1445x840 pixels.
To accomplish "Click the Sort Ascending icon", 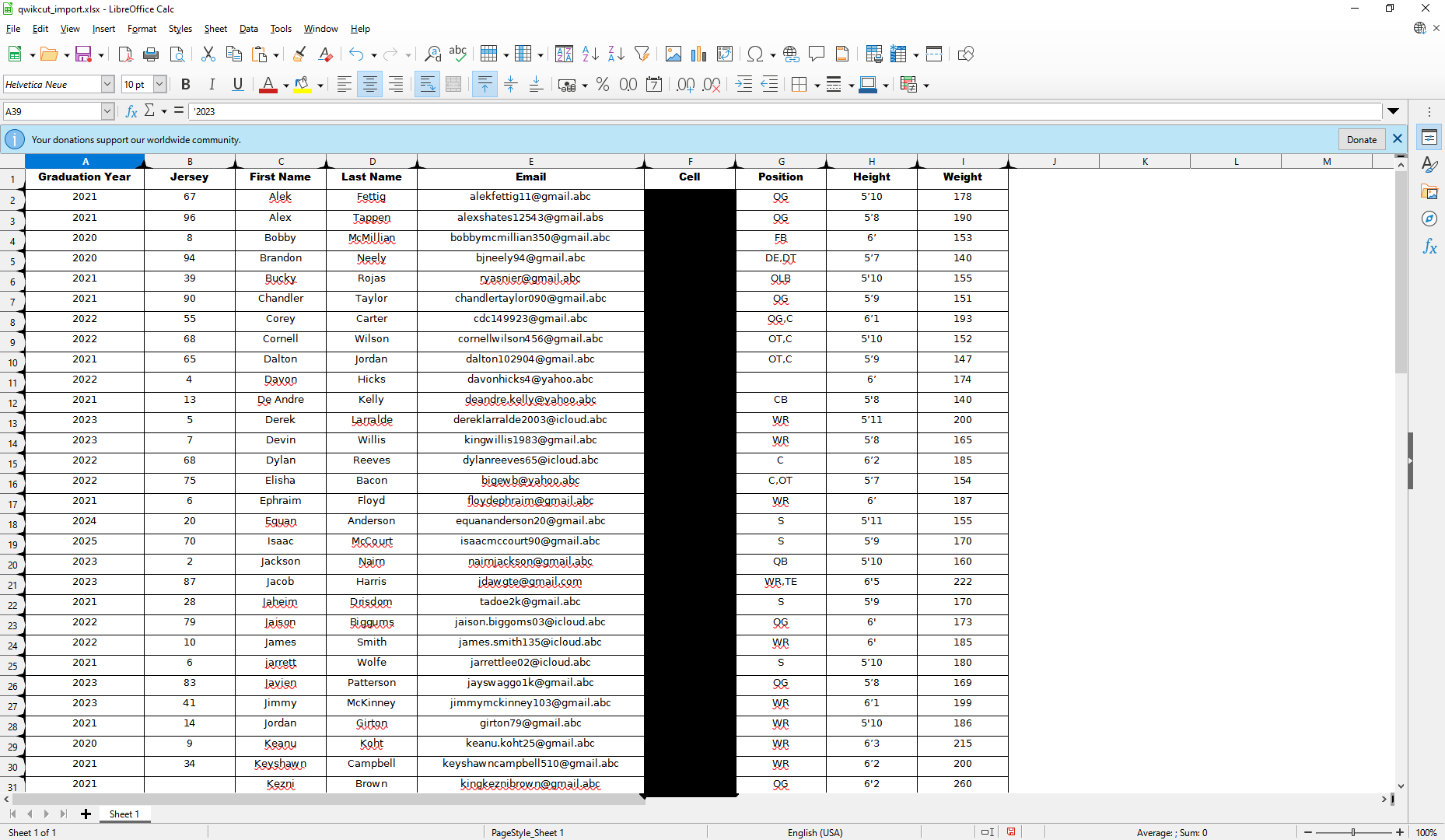I will pyautogui.click(x=590, y=54).
